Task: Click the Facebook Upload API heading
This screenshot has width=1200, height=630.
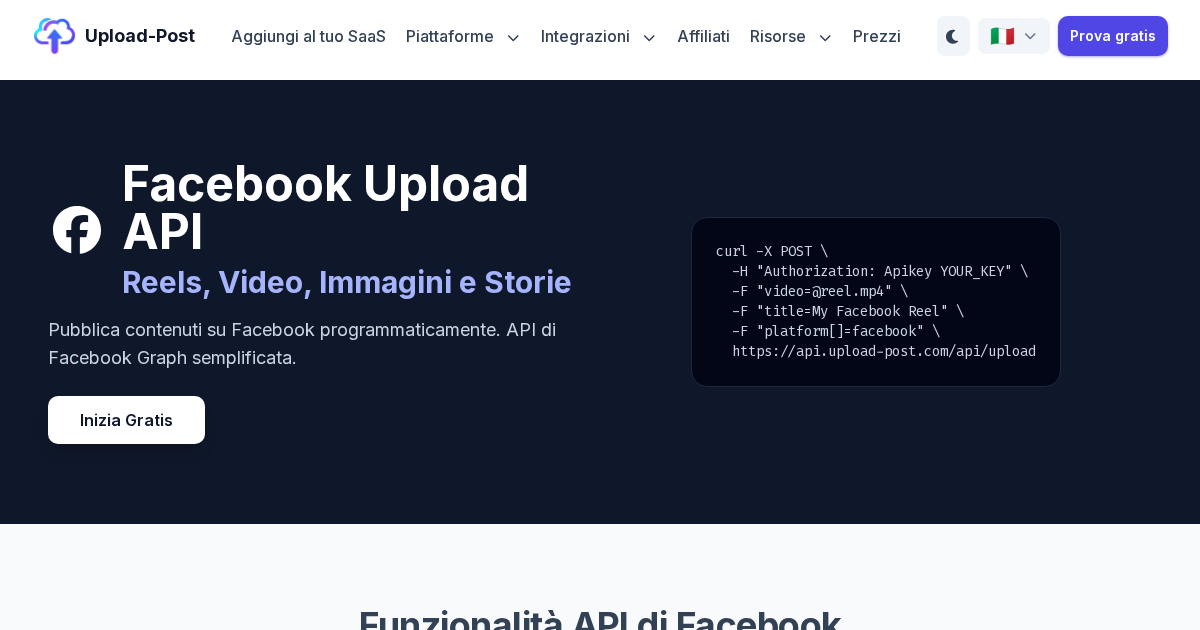Action: click(325, 208)
